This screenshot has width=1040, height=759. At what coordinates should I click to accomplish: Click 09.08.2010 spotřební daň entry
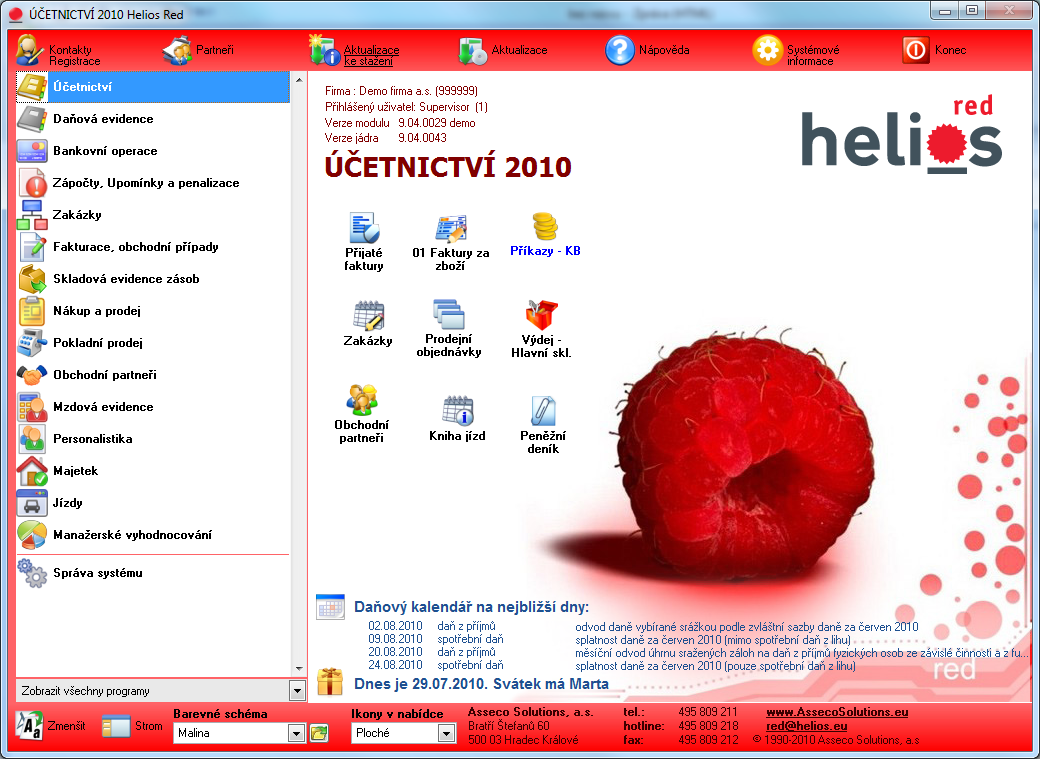tap(610, 640)
